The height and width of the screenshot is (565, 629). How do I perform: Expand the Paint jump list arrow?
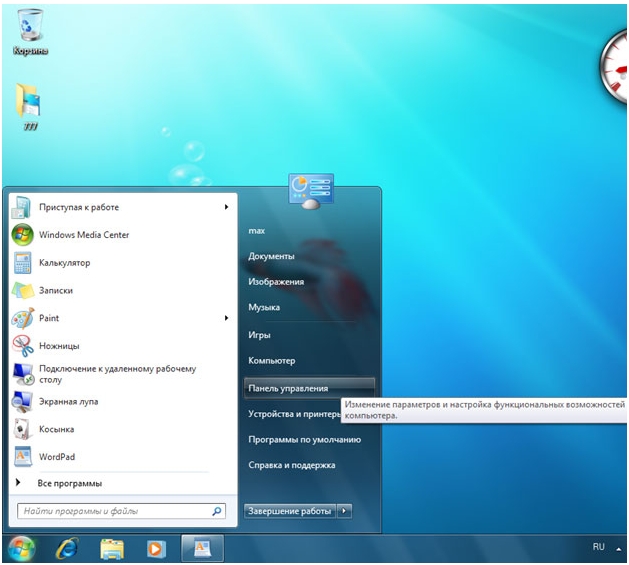(x=226, y=318)
